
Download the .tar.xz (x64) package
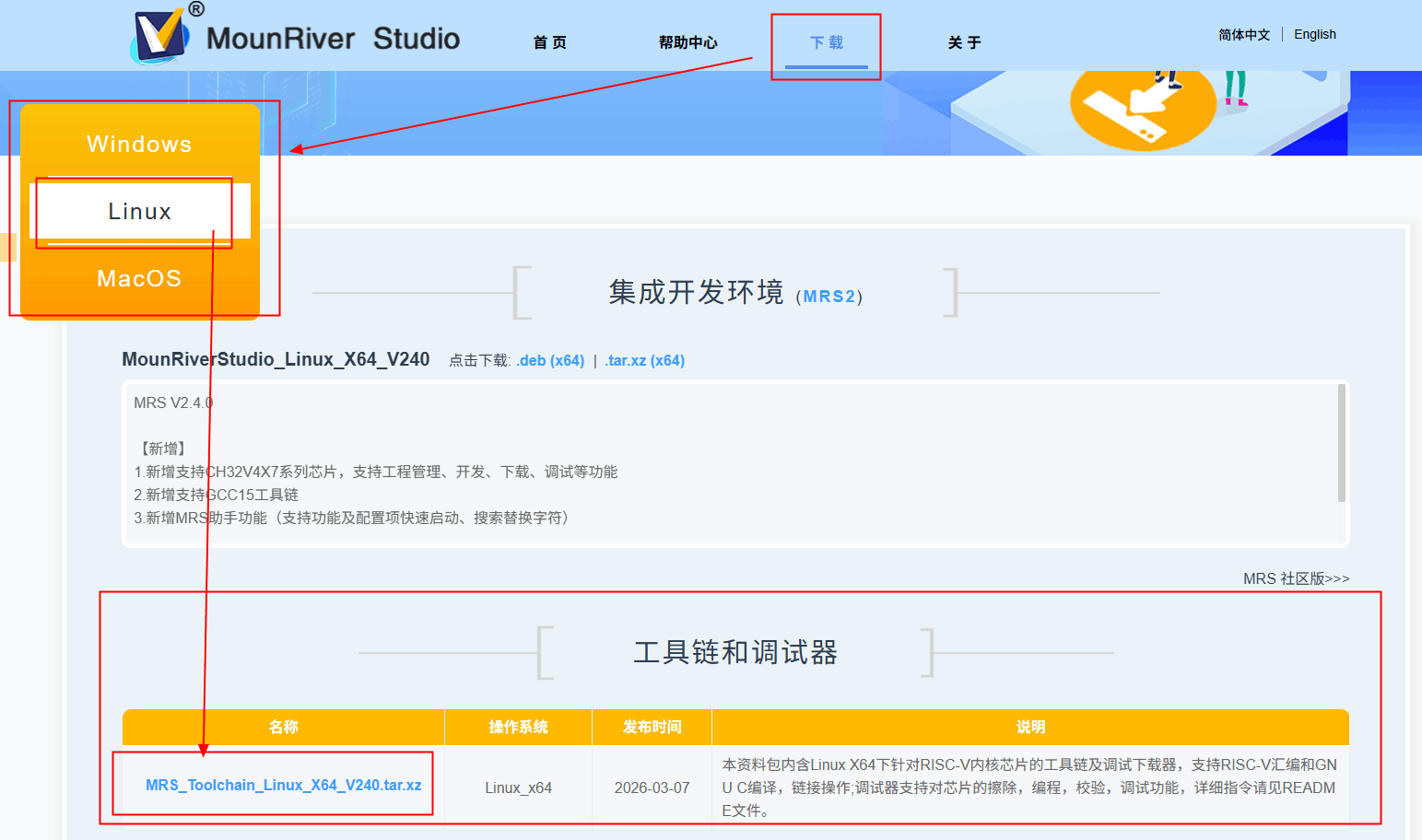pyautogui.click(x=645, y=360)
